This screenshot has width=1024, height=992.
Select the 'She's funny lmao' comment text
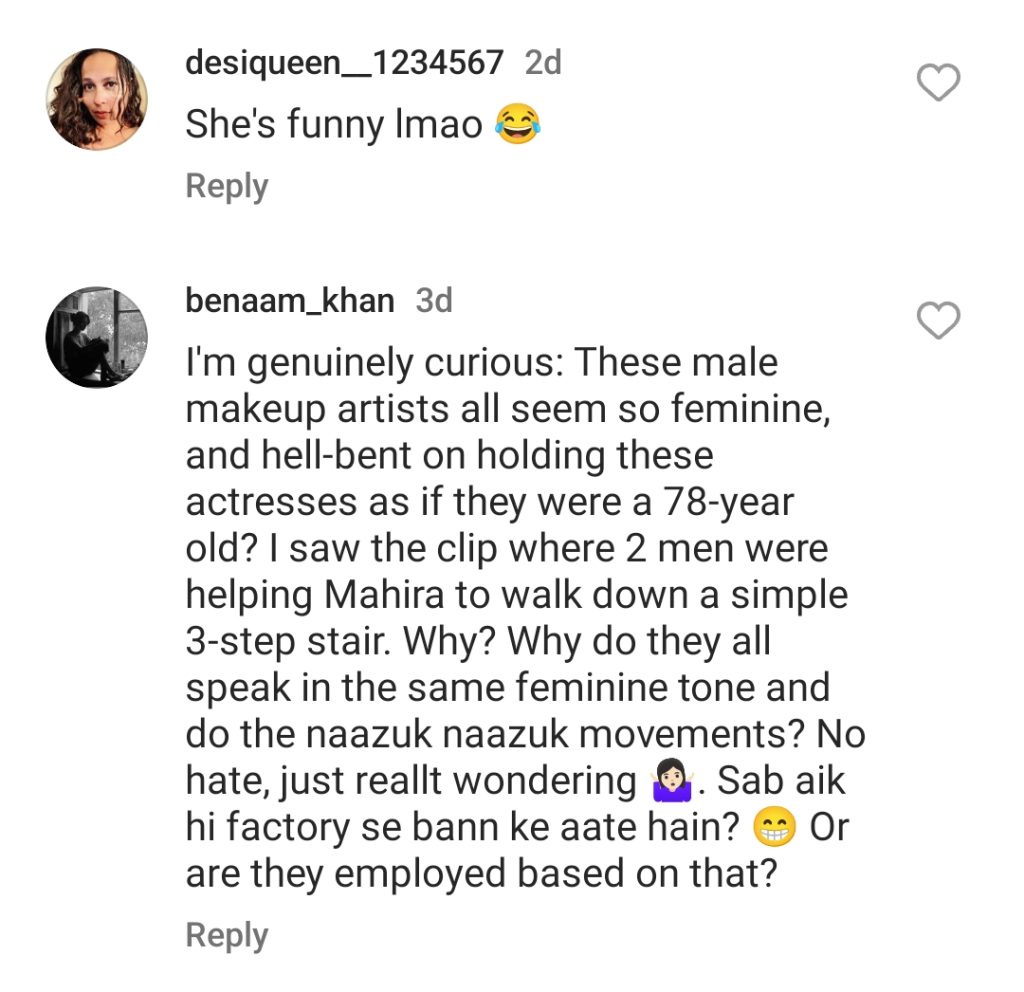tap(334, 125)
